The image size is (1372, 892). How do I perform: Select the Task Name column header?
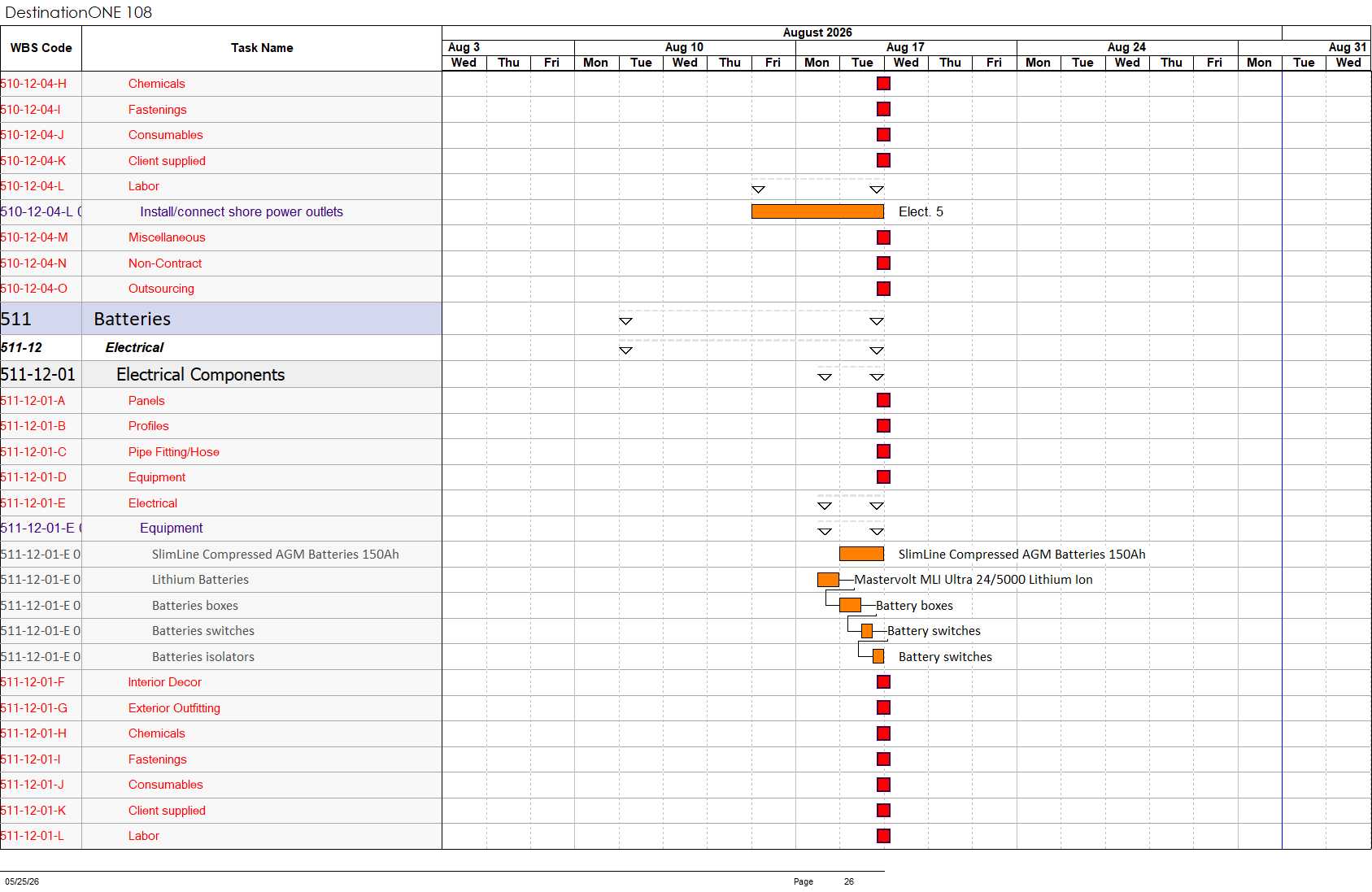262,48
